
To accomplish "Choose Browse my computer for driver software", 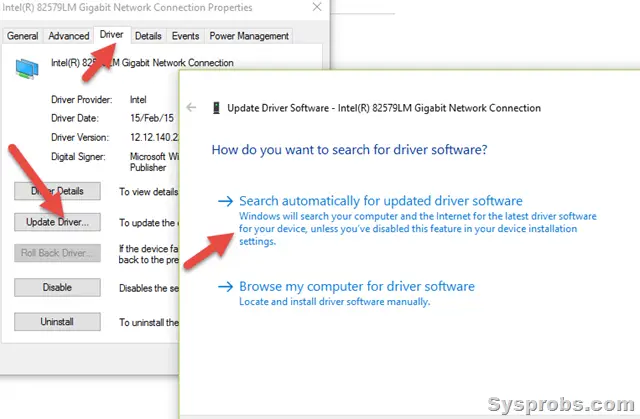I will click(357, 286).
